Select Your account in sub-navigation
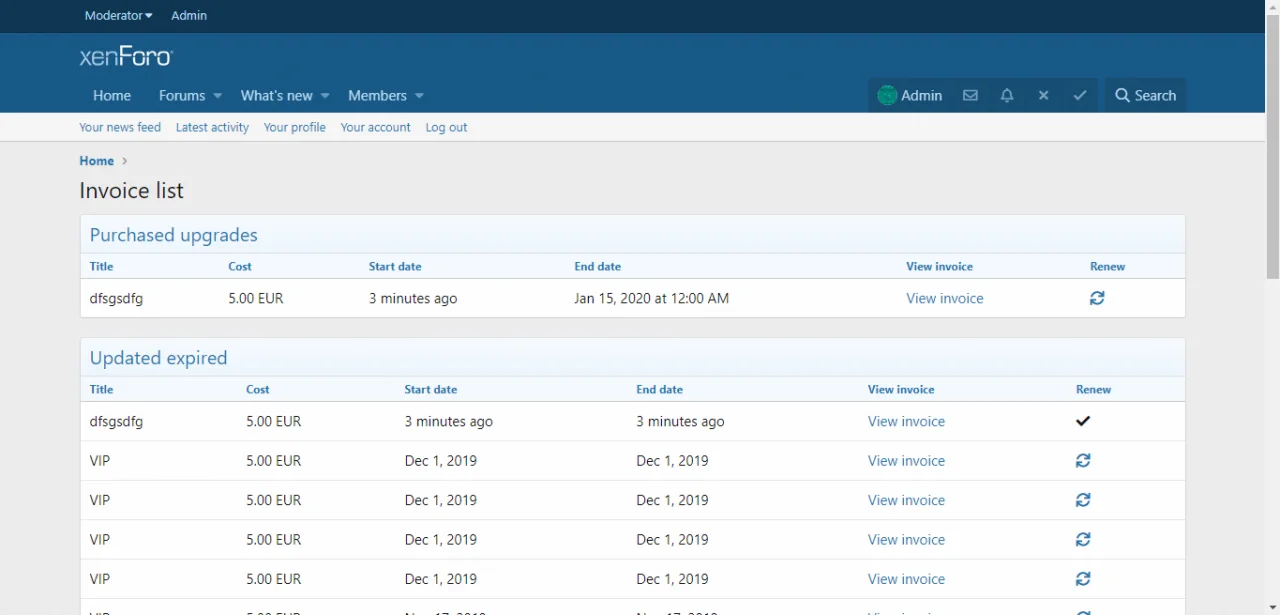The image size is (1280, 615). (375, 127)
